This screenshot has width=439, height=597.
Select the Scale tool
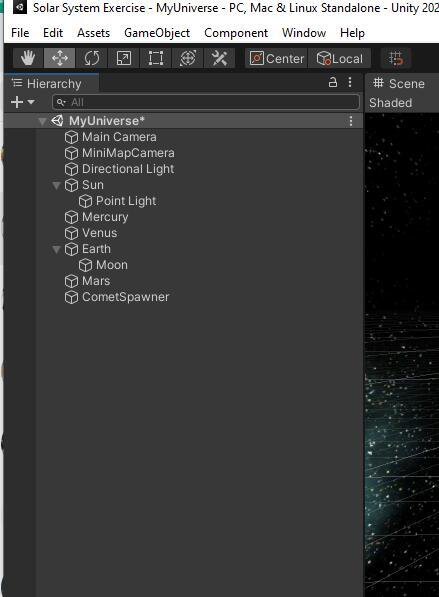[124, 58]
